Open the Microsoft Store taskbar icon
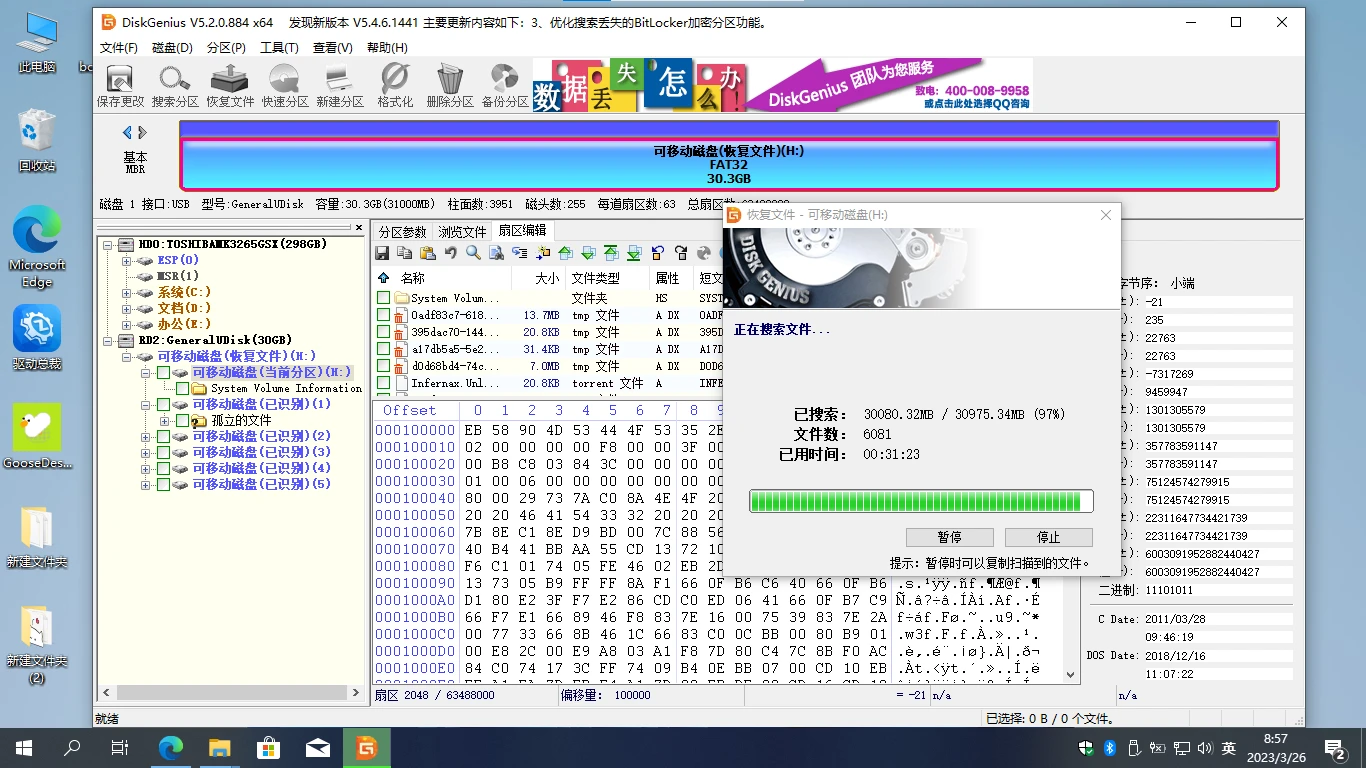Screen dimensions: 1366x768 click(x=269, y=747)
